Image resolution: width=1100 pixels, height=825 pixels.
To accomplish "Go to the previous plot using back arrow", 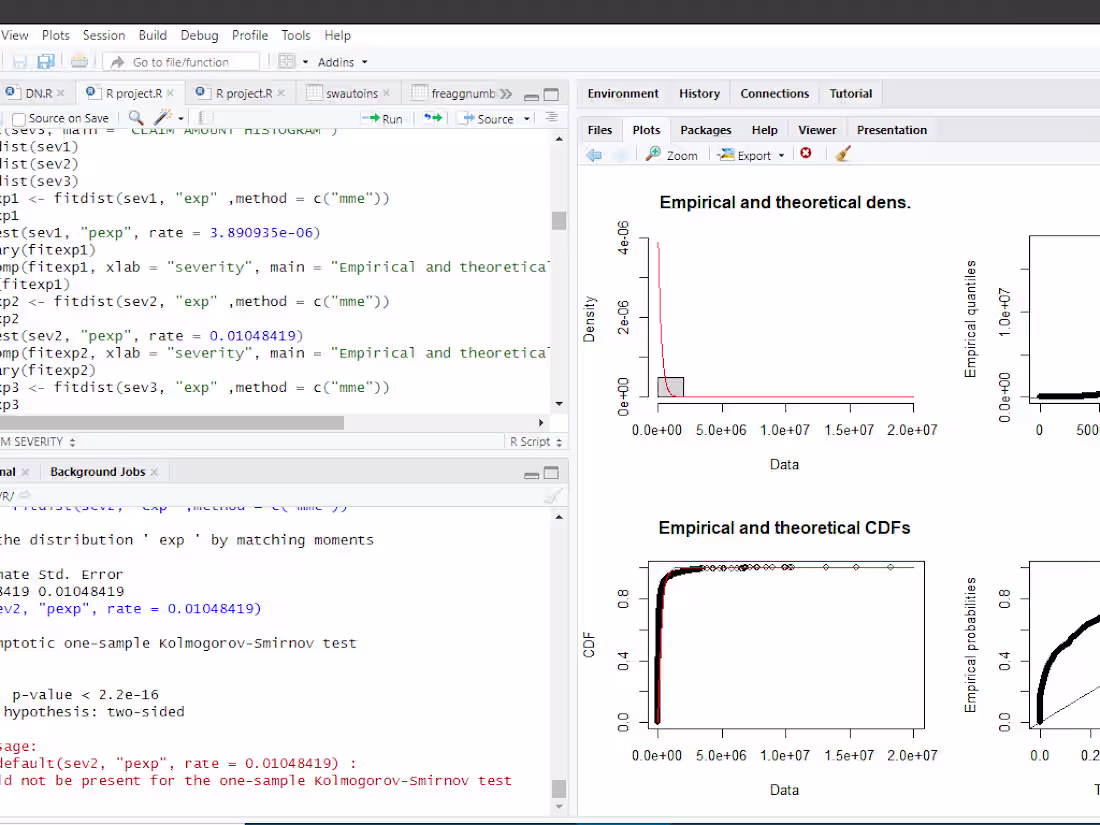I will point(594,155).
